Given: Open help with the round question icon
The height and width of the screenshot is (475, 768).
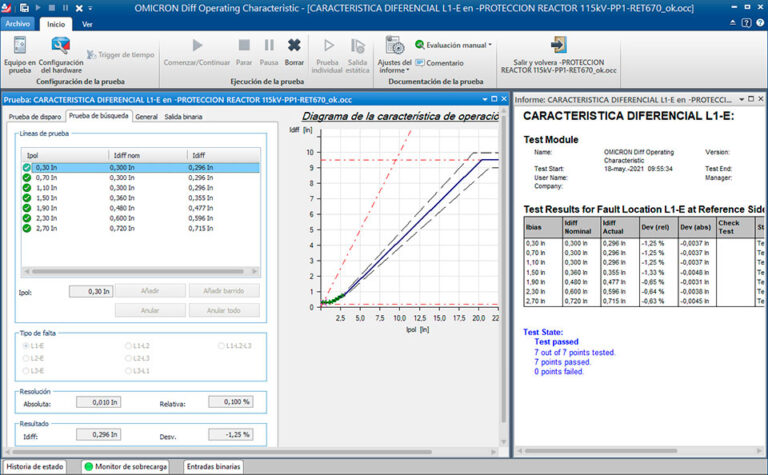Looking at the screenshot, I should (x=760, y=23).
